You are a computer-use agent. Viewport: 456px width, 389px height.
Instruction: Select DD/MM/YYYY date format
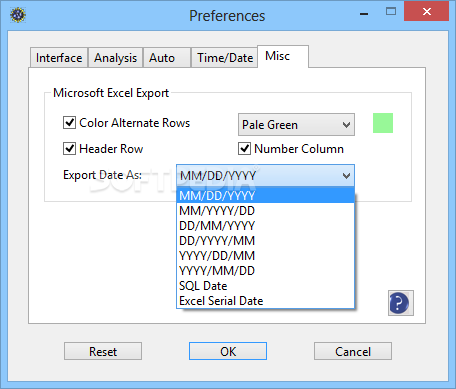coord(265,226)
